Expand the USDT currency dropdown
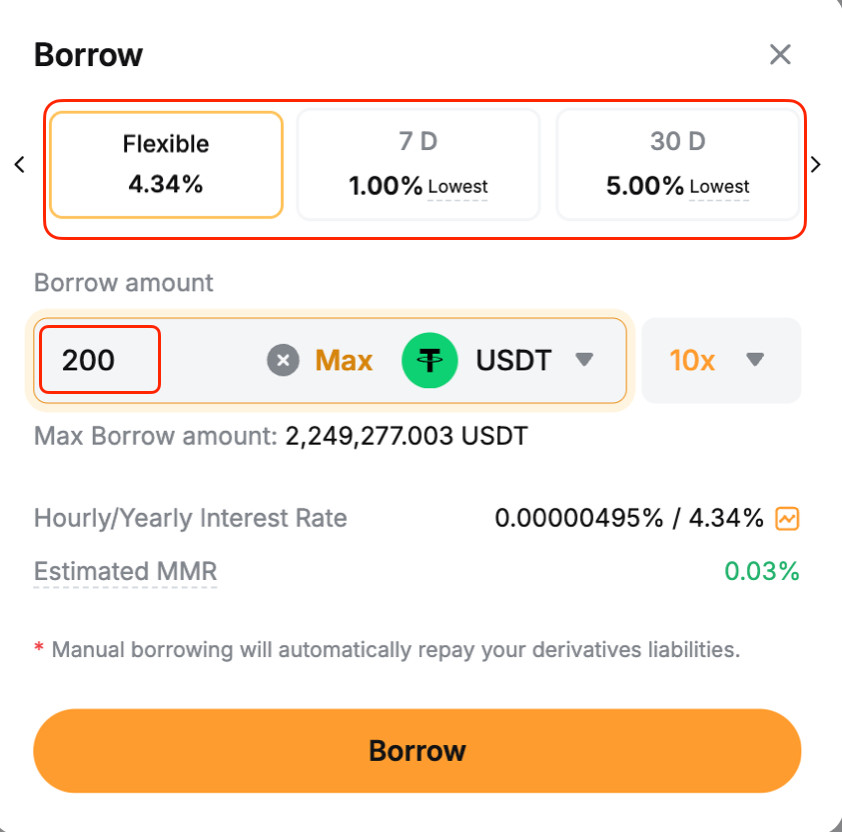Viewport: 842px width, 832px height. [585, 360]
